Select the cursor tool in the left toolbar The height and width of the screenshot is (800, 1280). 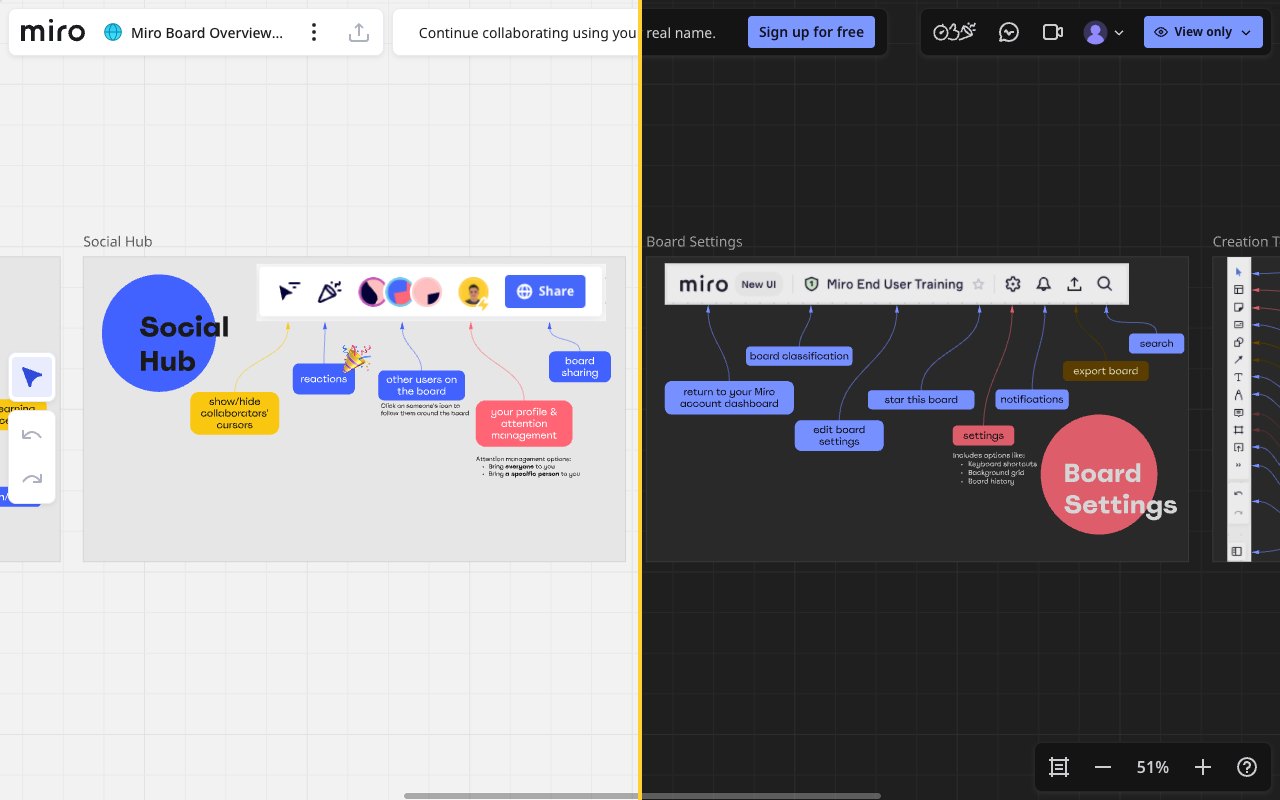point(32,377)
